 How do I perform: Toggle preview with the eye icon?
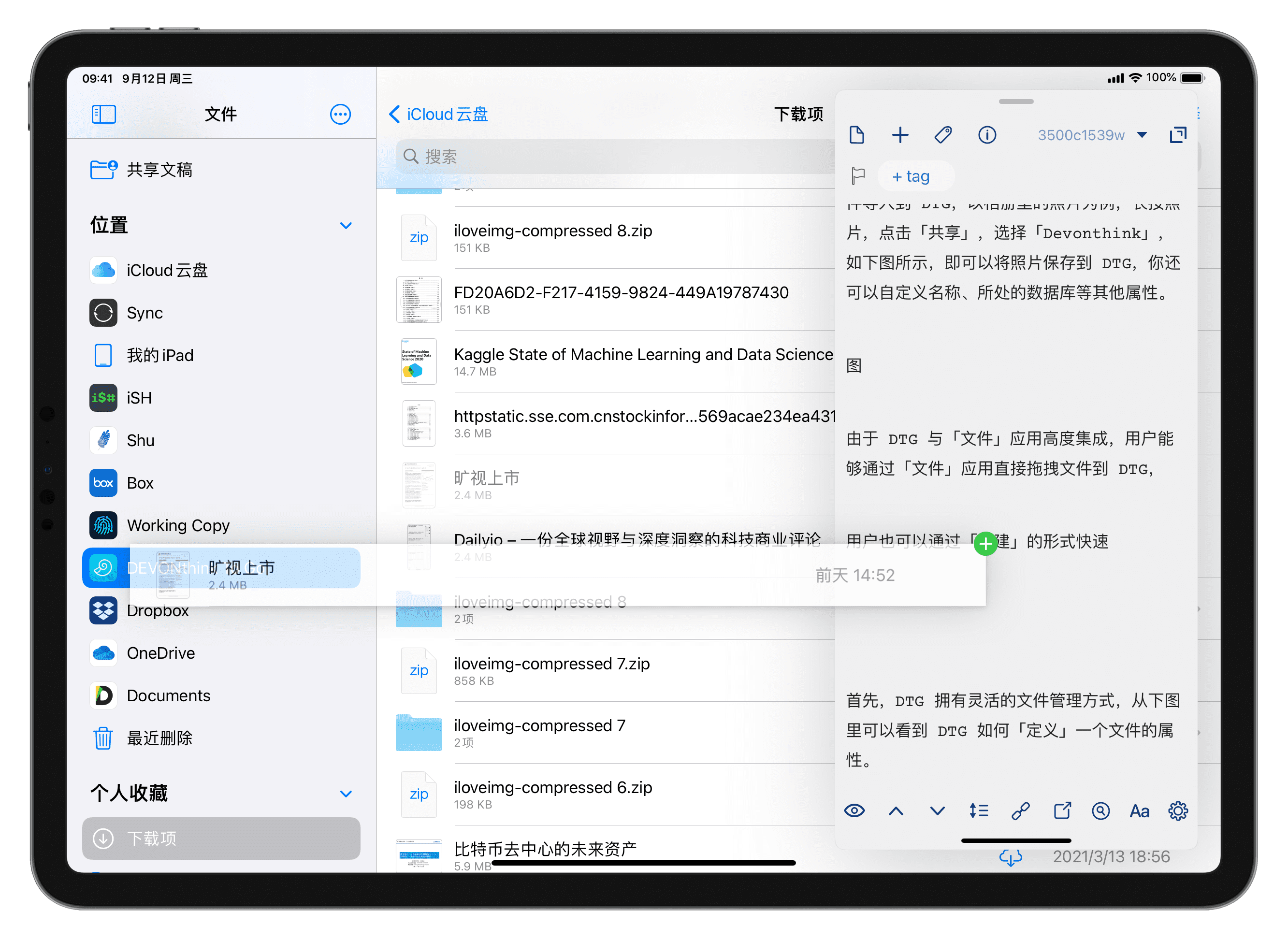coord(854,811)
